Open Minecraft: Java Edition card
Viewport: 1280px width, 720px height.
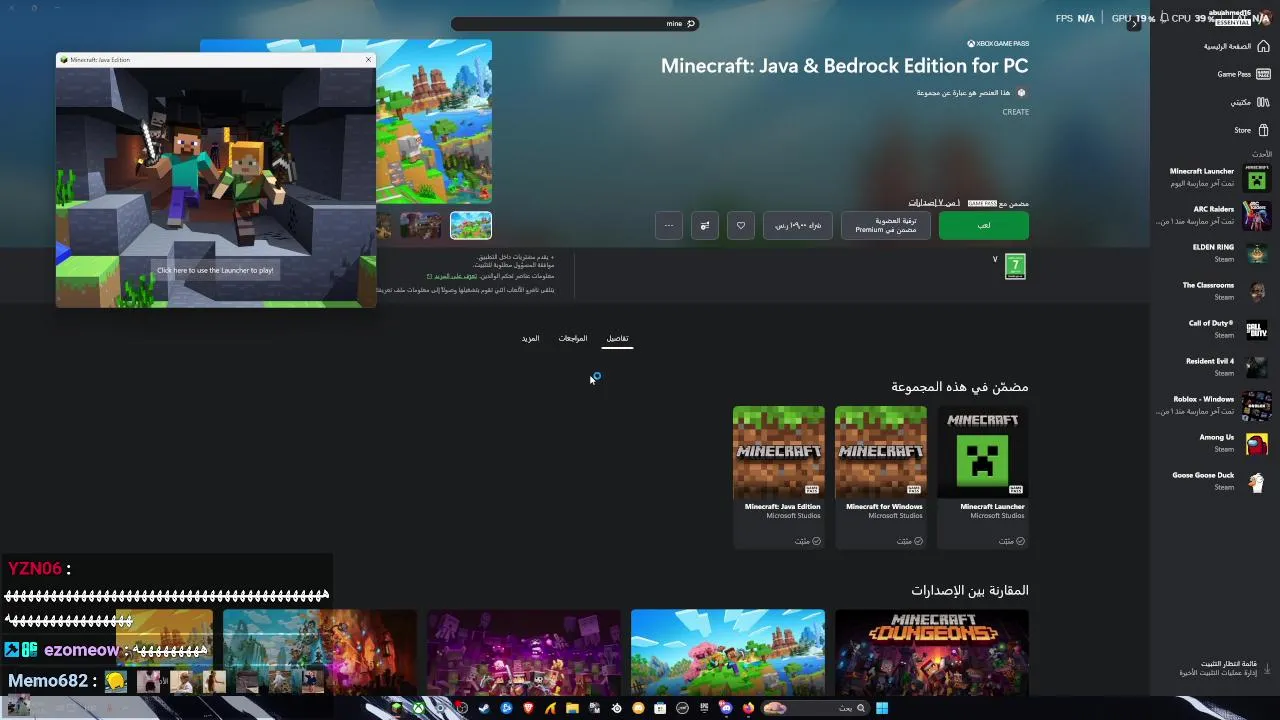[779, 477]
